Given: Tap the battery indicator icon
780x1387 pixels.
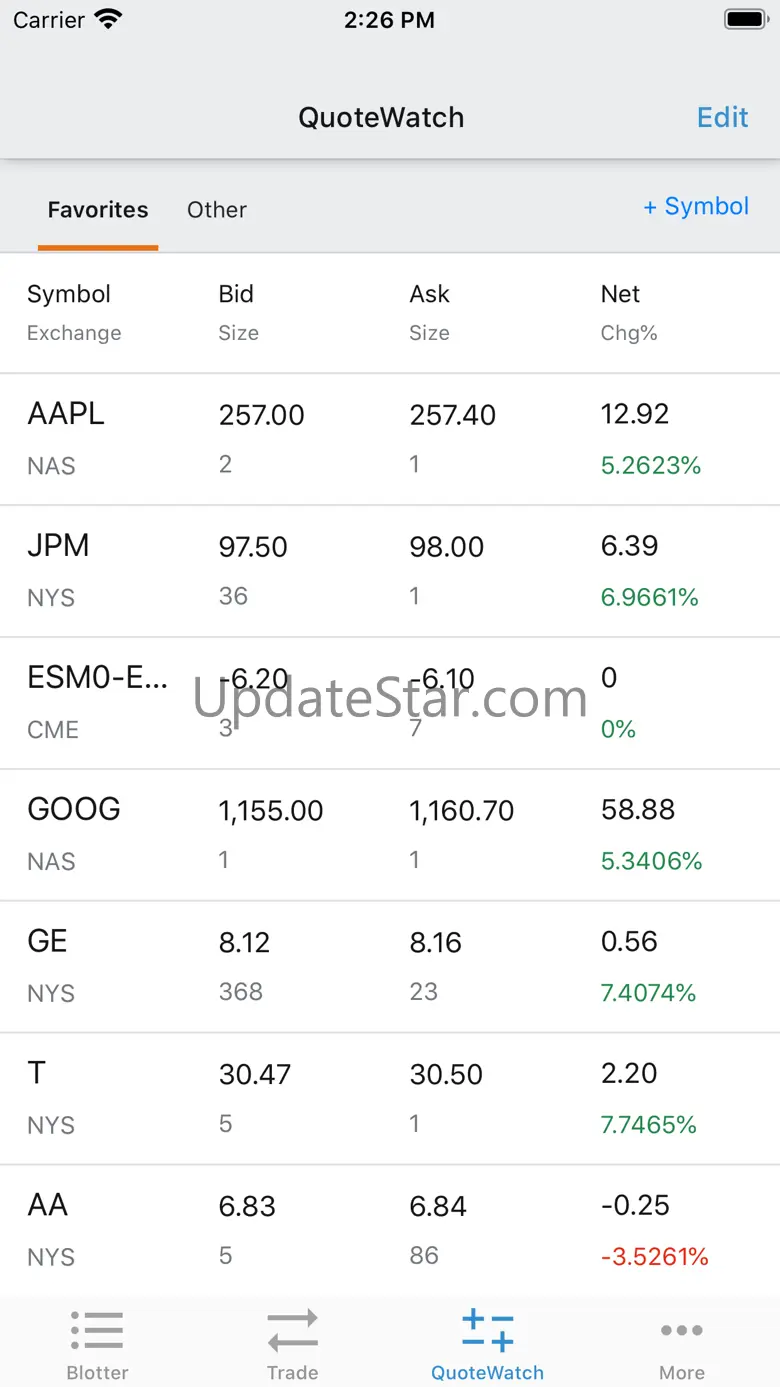Looking at the screenshot, I should coord(745,19).
